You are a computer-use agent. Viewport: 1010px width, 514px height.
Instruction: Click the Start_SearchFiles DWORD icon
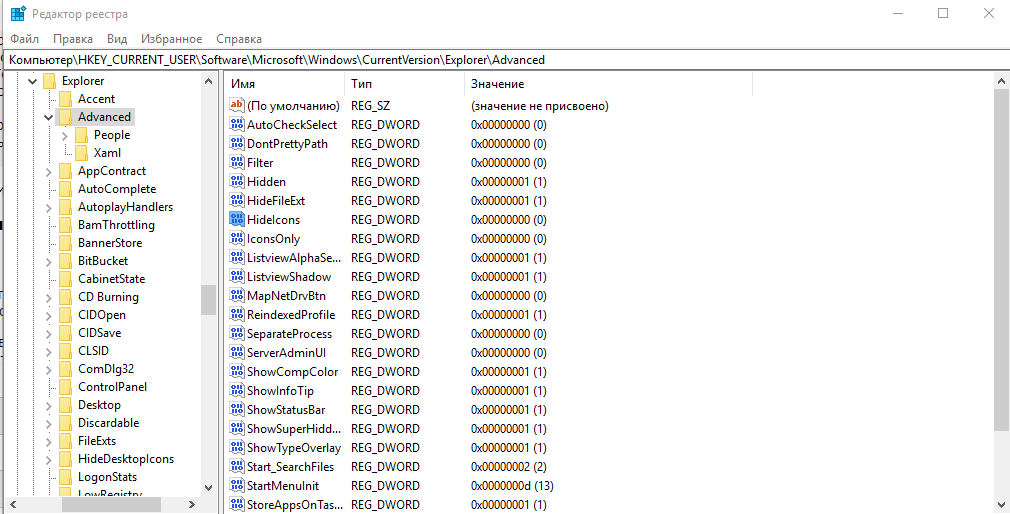point(237,466)
